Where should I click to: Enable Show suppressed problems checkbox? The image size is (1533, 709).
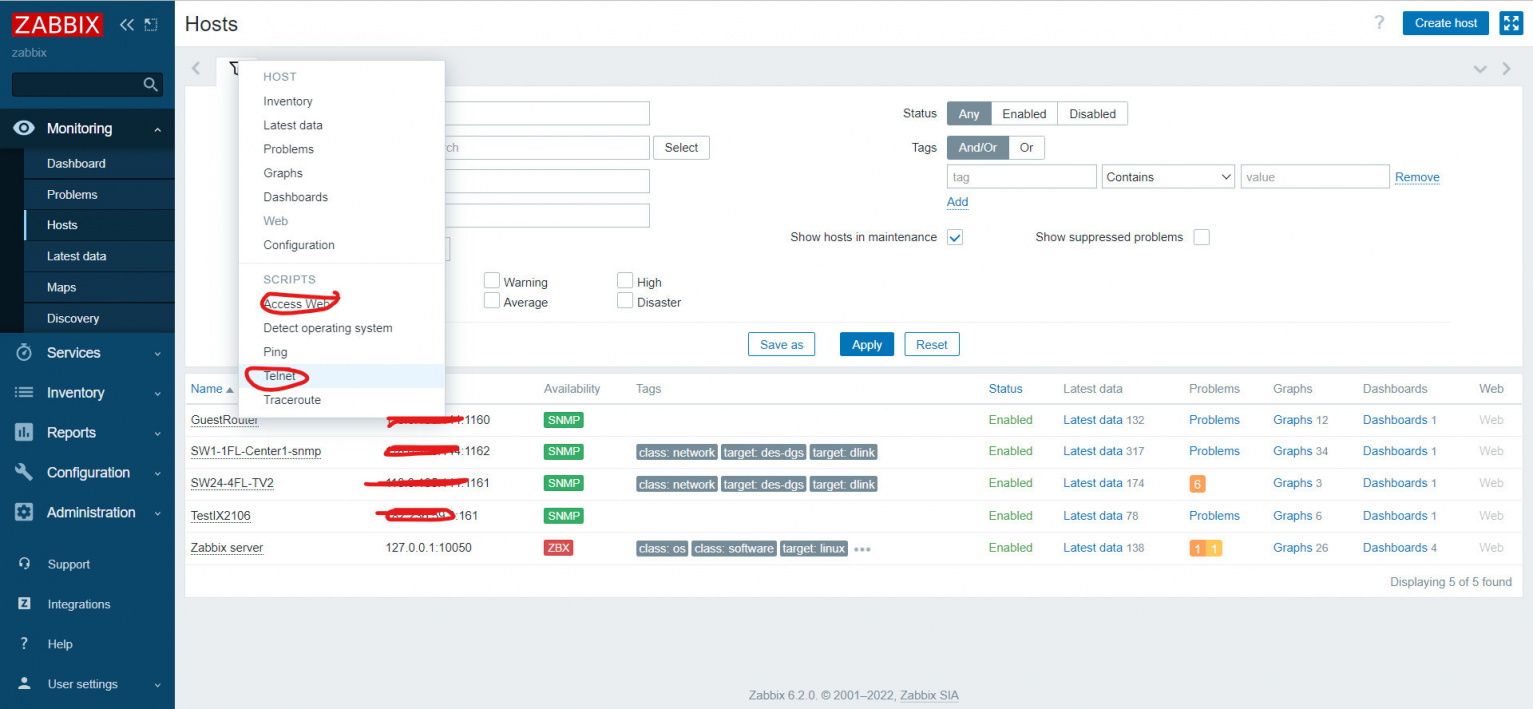click(x=1202, y=237)
